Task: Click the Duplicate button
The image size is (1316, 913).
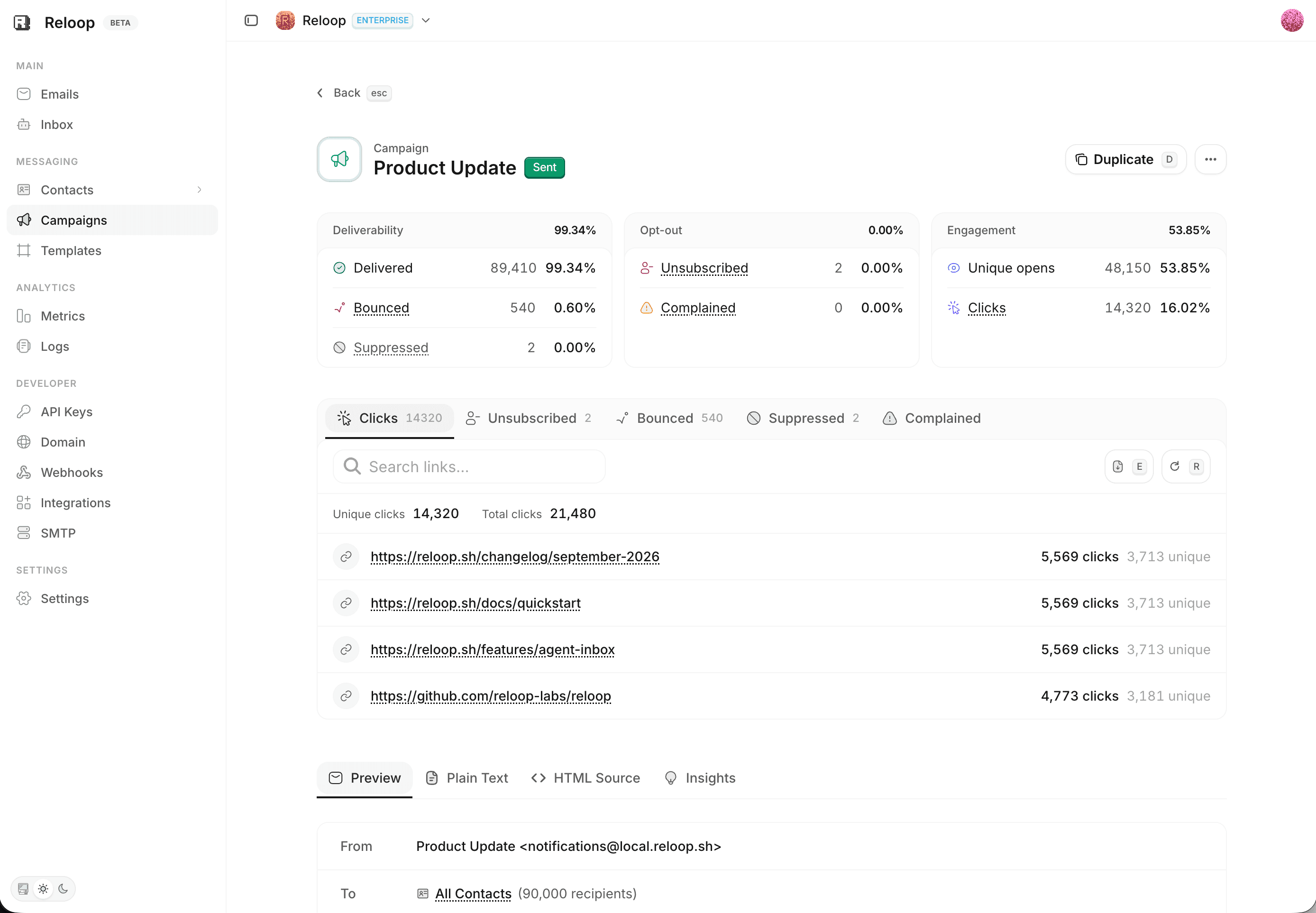Action: pos(1125,160)
